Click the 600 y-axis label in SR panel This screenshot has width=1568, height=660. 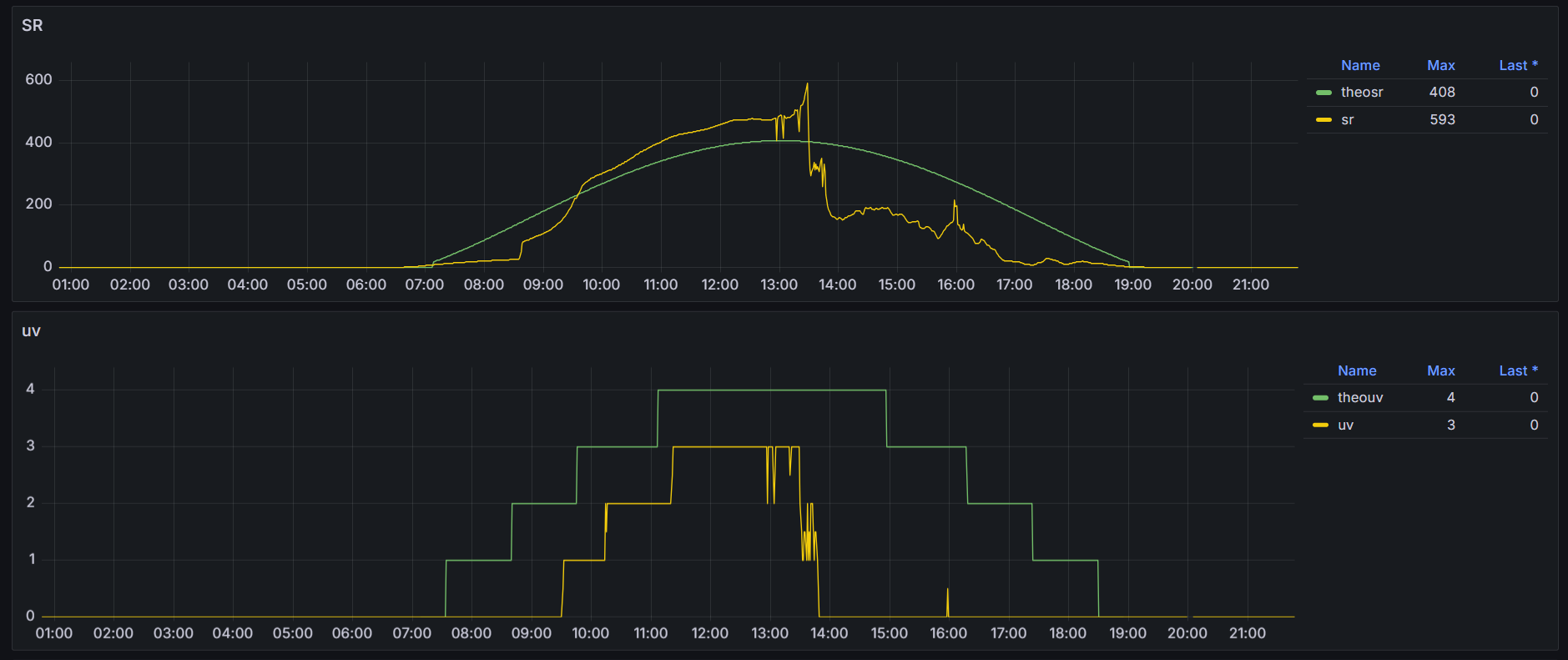tap(38, 79)
